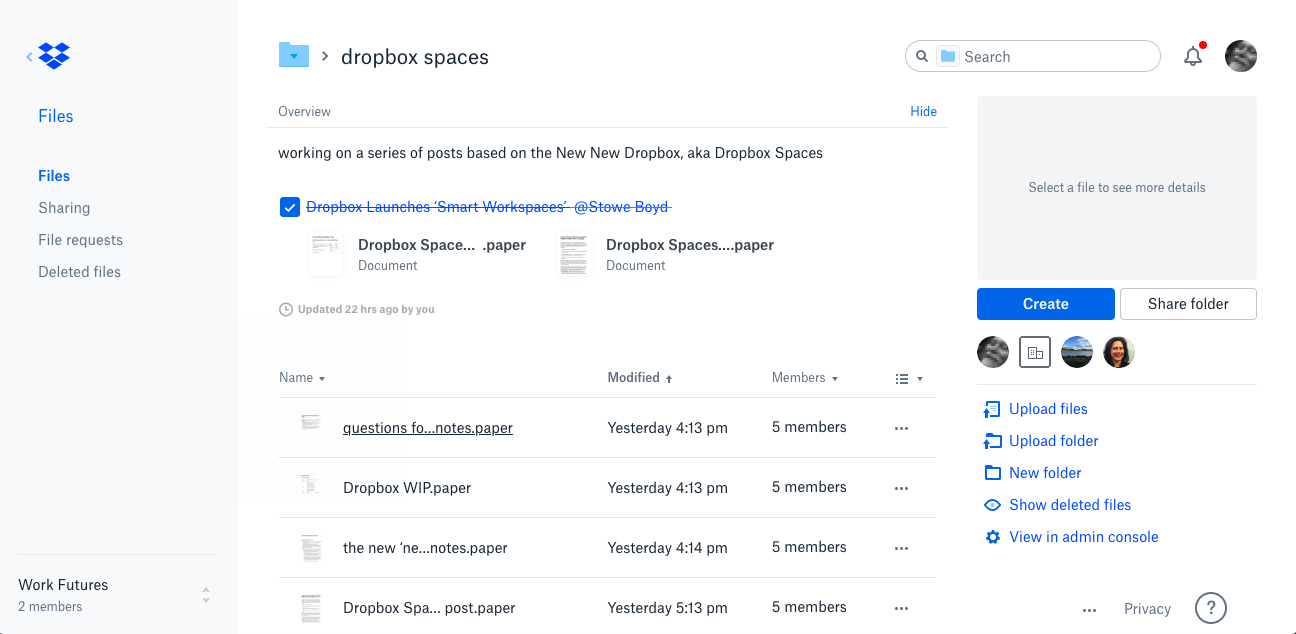Click the Upload files icon
Image resolution: width=1296 pixels, height=634 pixels.
pyautogui.click(x=992, y=409)
